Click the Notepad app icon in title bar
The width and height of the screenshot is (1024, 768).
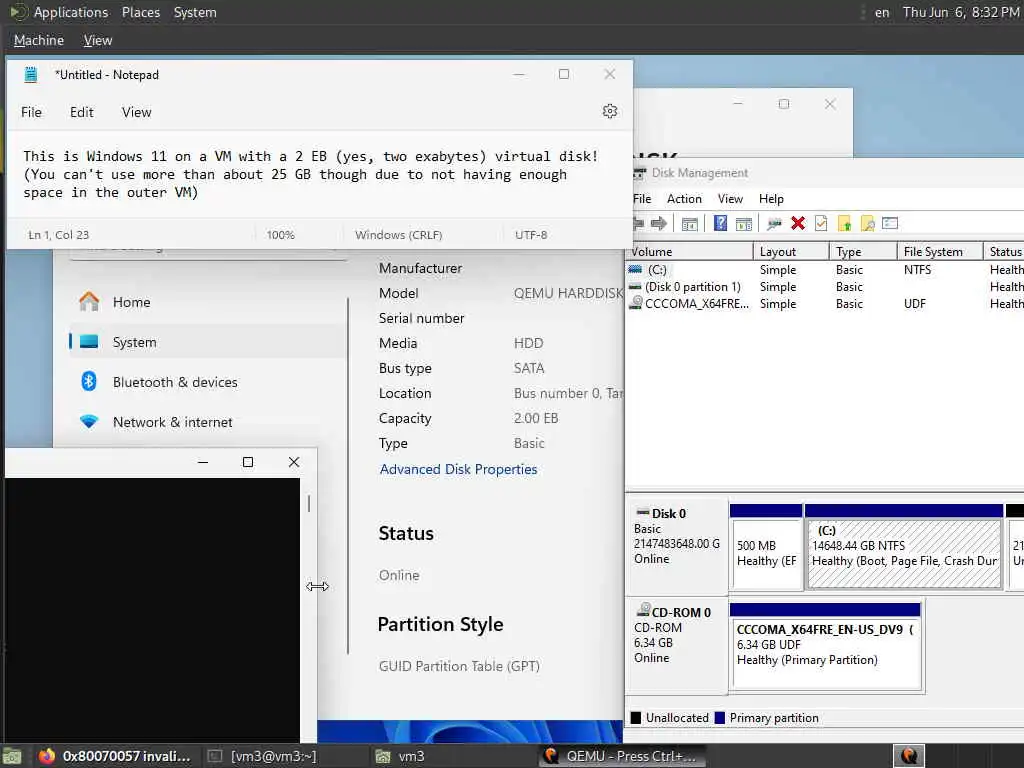tap(31, 74)
